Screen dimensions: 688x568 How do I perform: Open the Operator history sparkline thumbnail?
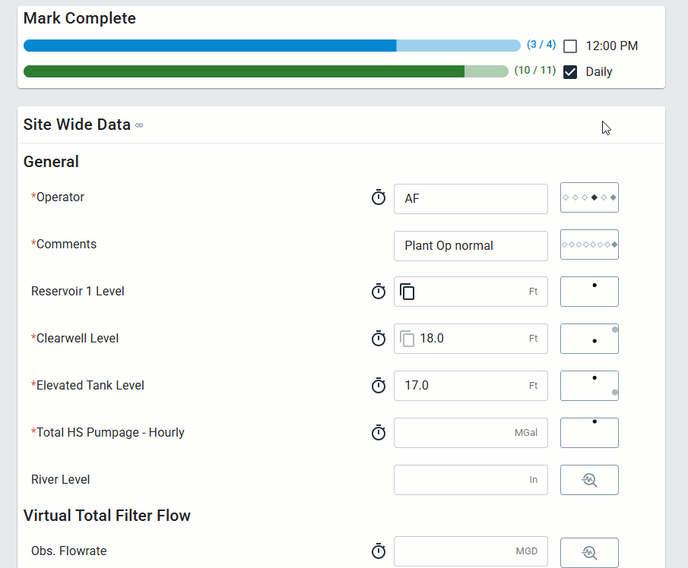click(x=589, y=198)
